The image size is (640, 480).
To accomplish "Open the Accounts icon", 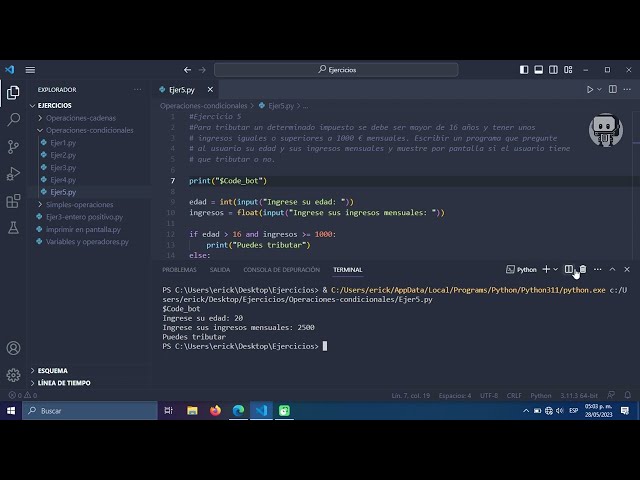I will point(13,348).
